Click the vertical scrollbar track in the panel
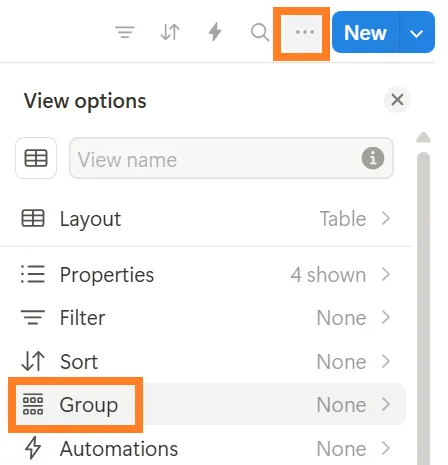Screen dimensions: 448x465 click(x=423, y=308)
